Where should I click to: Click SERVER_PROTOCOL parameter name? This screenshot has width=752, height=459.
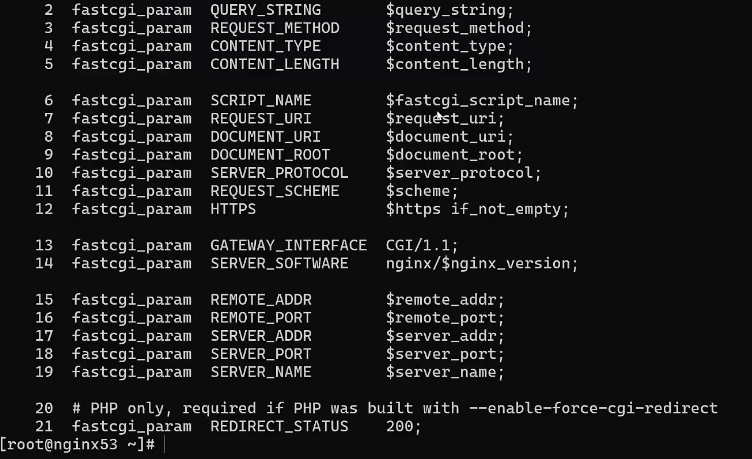click(279, 173)
